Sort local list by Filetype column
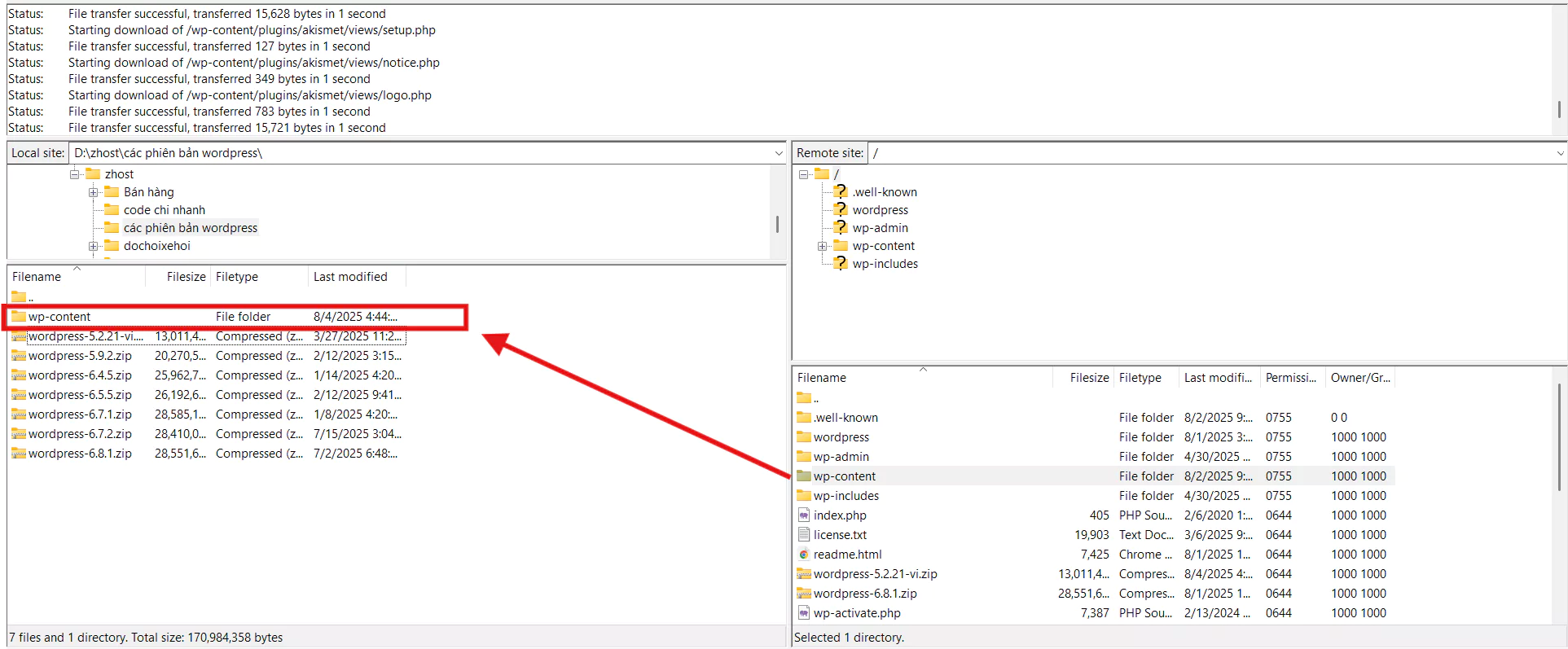 [x=259, y=277]
